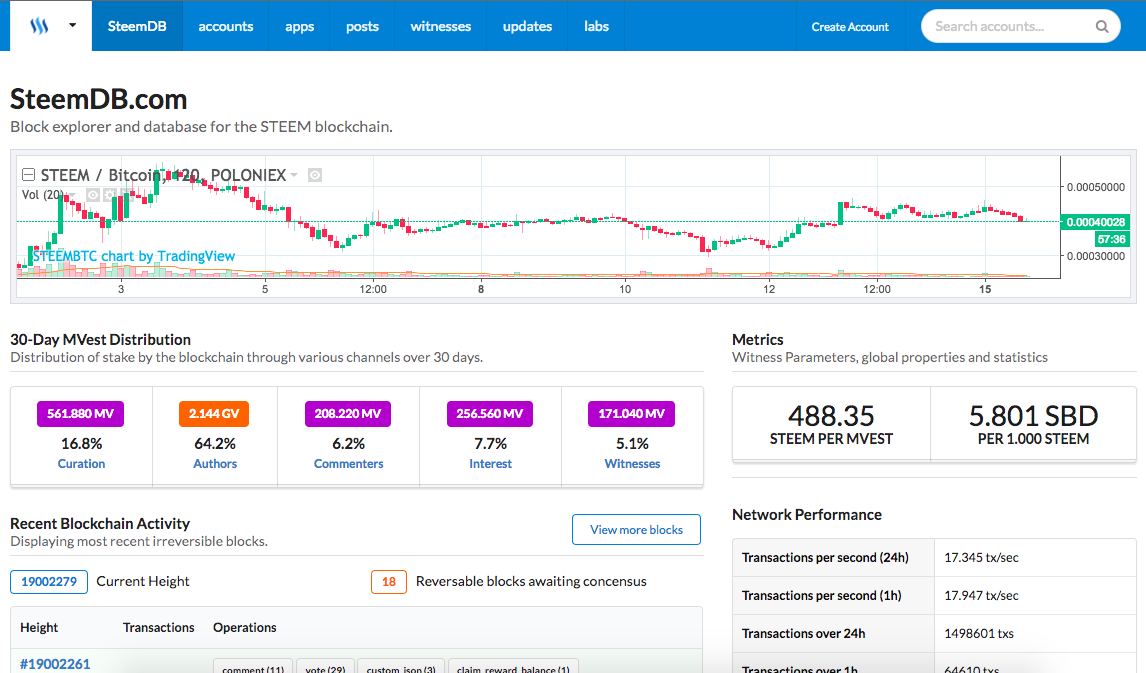Screen dimensions: 1146x673
Task: Click the Transactions over 24h row label
Action: click(x=803, y=634)
